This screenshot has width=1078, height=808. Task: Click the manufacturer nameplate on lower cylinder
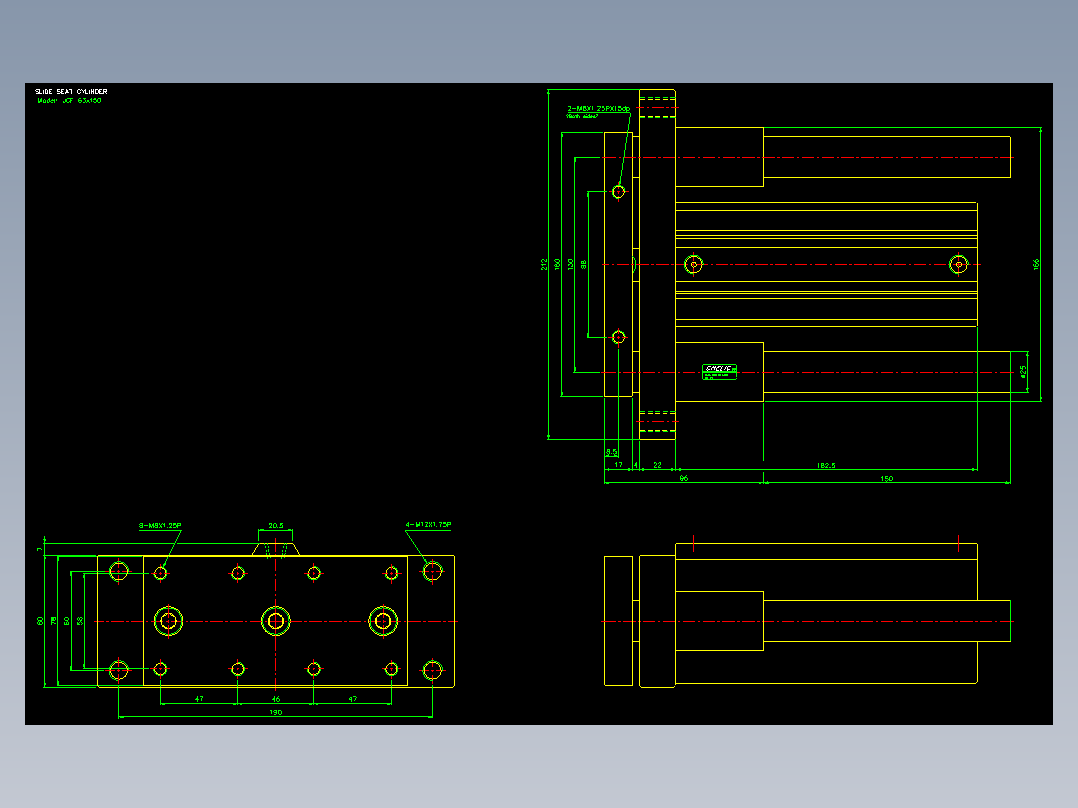[719, 372]
